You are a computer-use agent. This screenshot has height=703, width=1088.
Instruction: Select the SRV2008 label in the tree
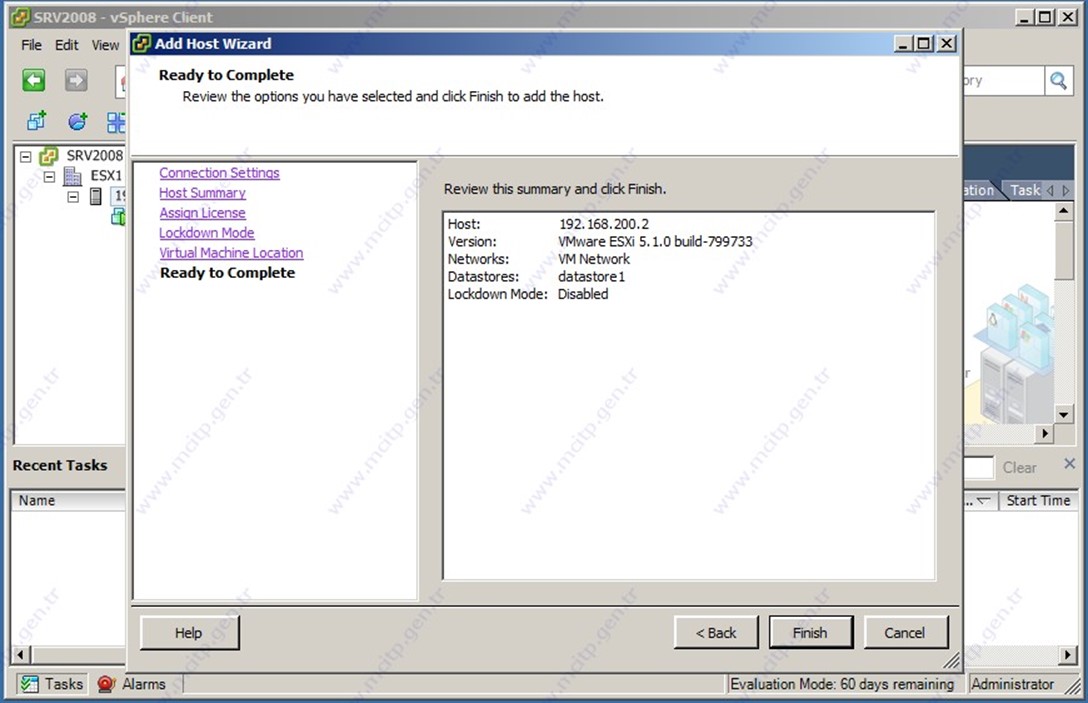click(x=94, y=155)
